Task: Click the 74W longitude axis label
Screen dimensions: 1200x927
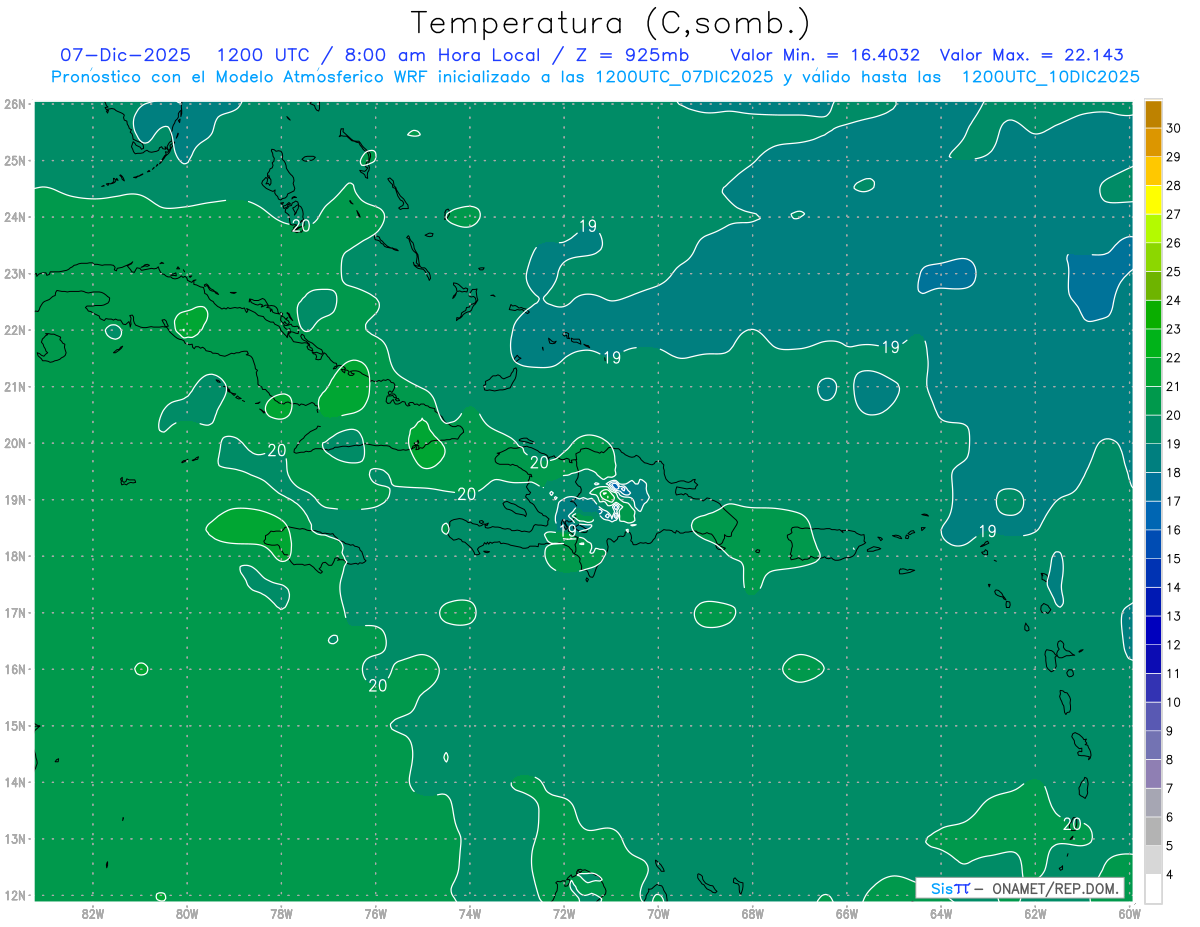Action: [x=470, y=913]
